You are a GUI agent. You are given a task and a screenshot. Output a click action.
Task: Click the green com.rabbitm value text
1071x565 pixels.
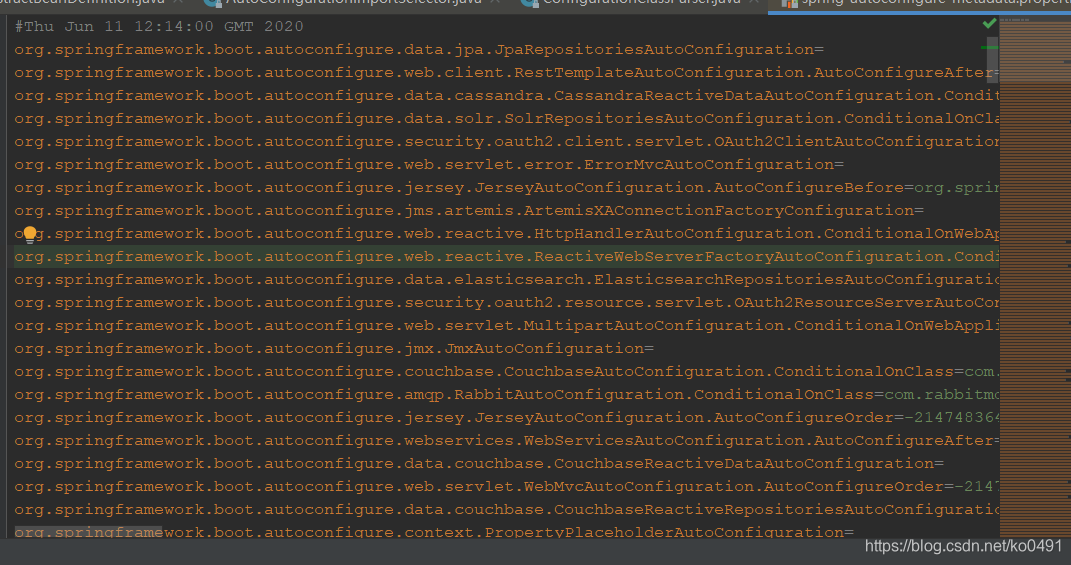pyautogui.click(x=941, y=395)
